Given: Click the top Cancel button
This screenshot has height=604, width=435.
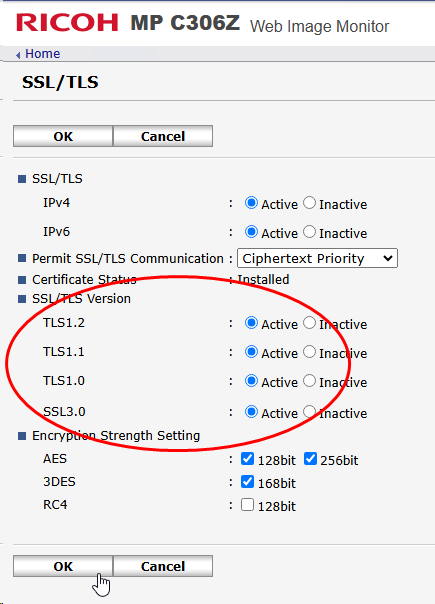Looking at the screenshot, I should [x=163, y=136].
